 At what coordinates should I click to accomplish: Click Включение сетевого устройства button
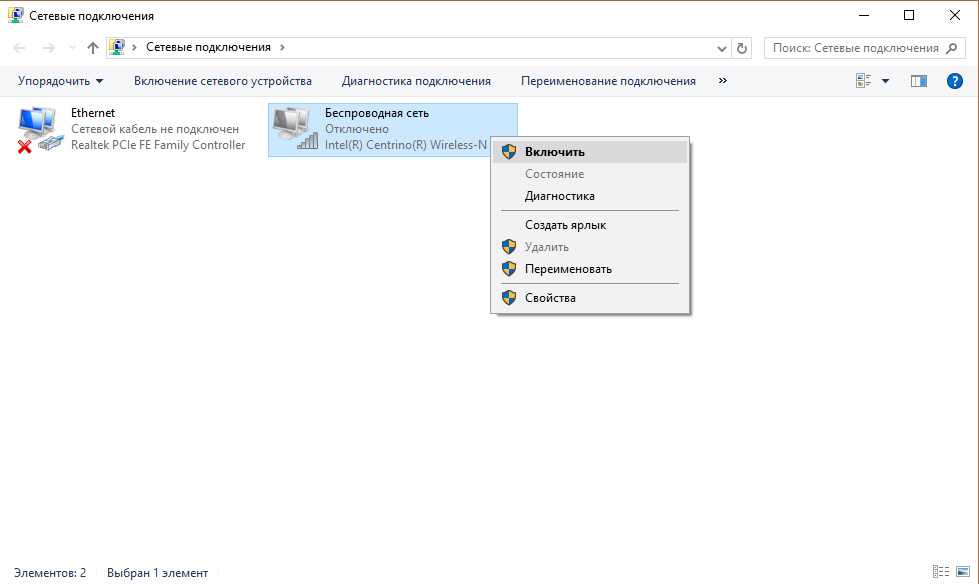(223, 81)
